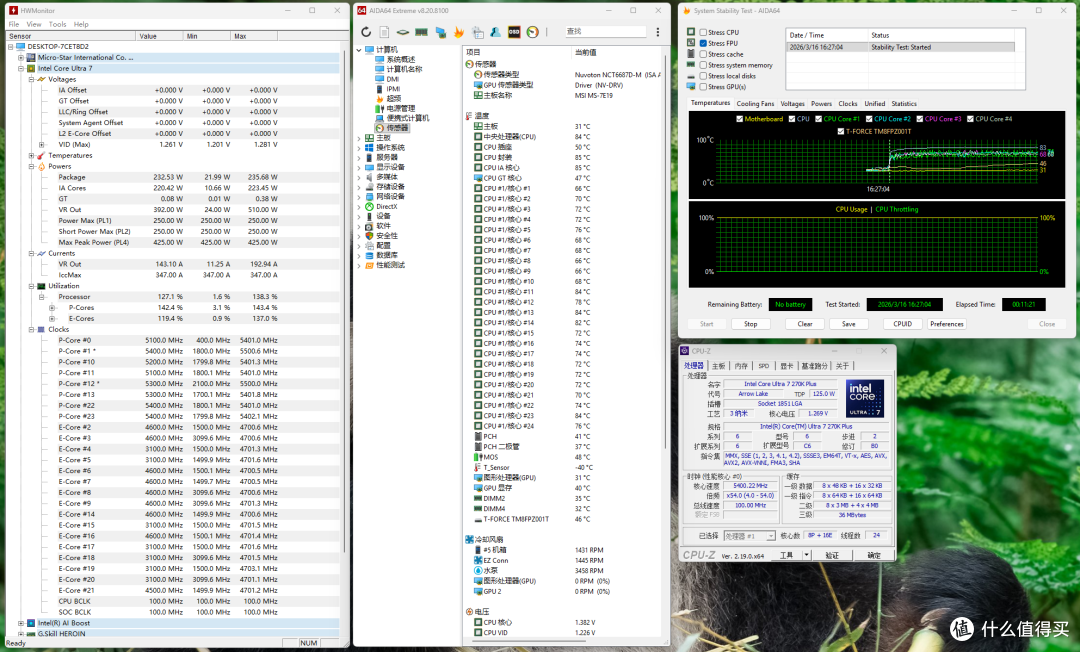Select 计算机名称 in AIDA64 tree

coord(398,69)
